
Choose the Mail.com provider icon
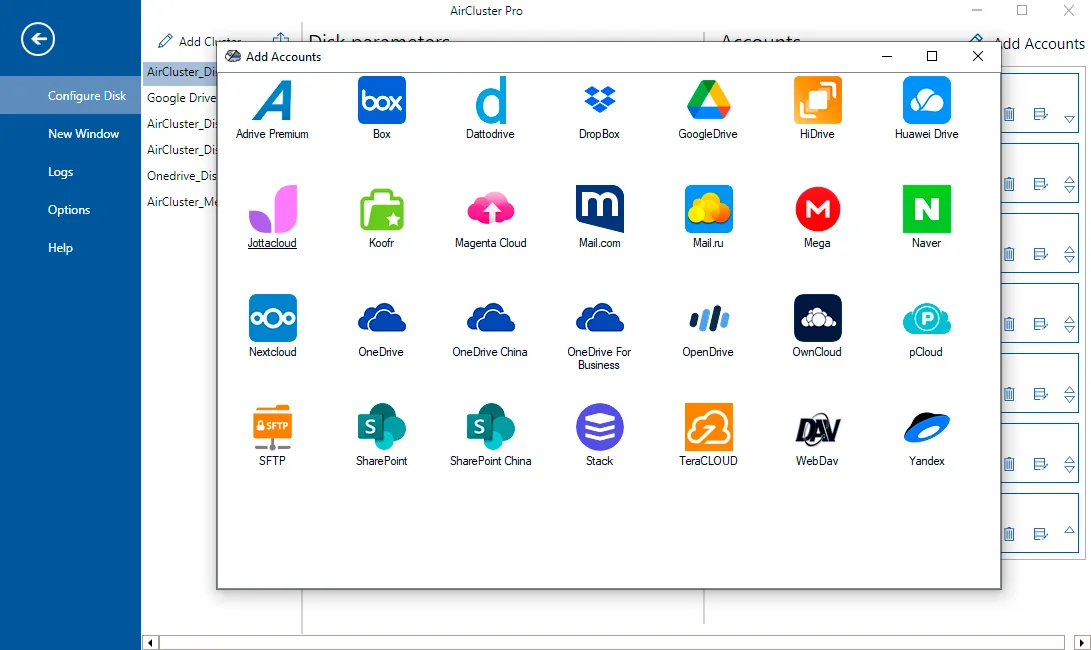coord(599,209)
